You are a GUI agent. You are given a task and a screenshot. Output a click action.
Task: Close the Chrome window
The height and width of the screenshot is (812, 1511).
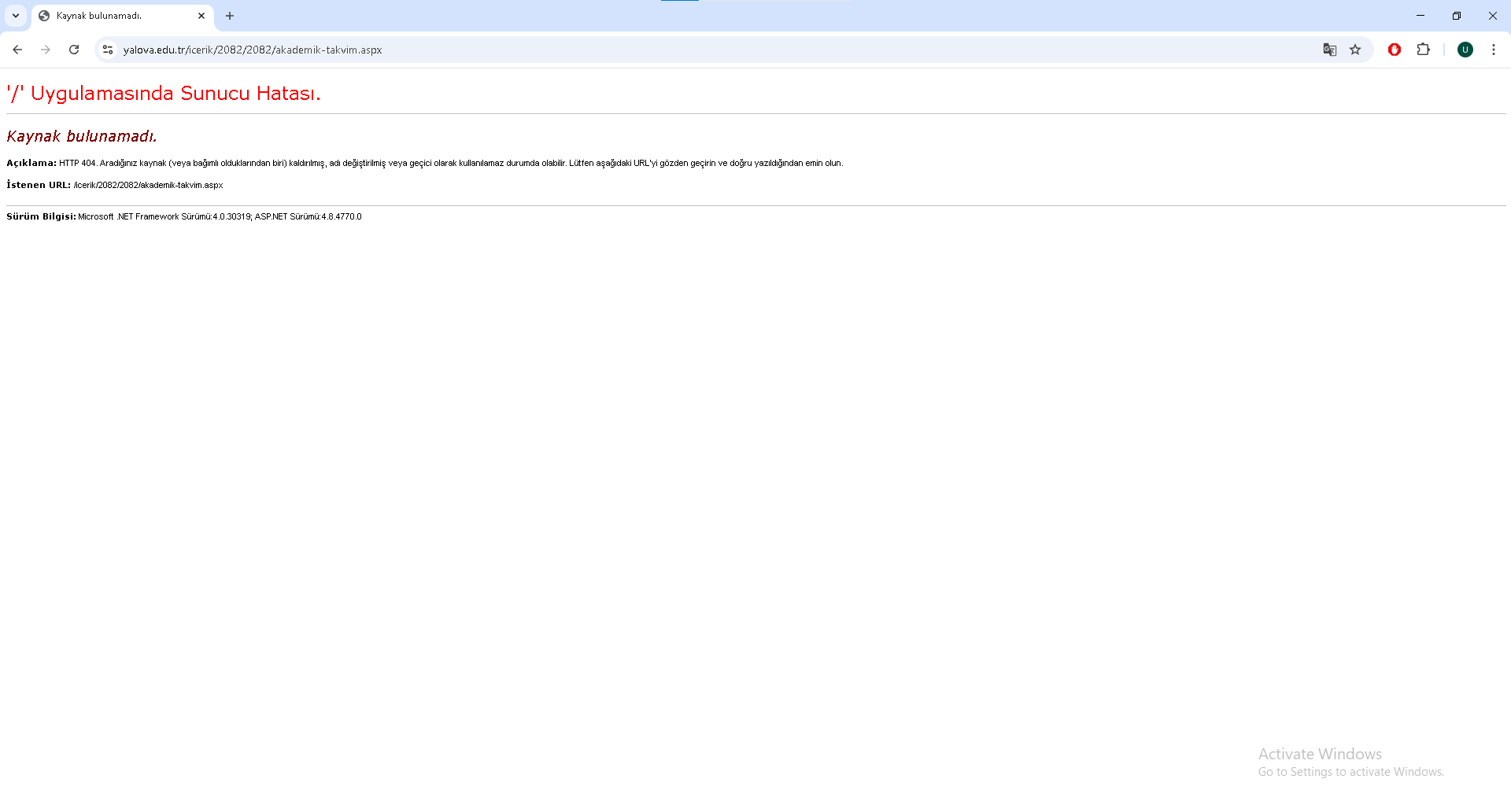point(1493,16)
